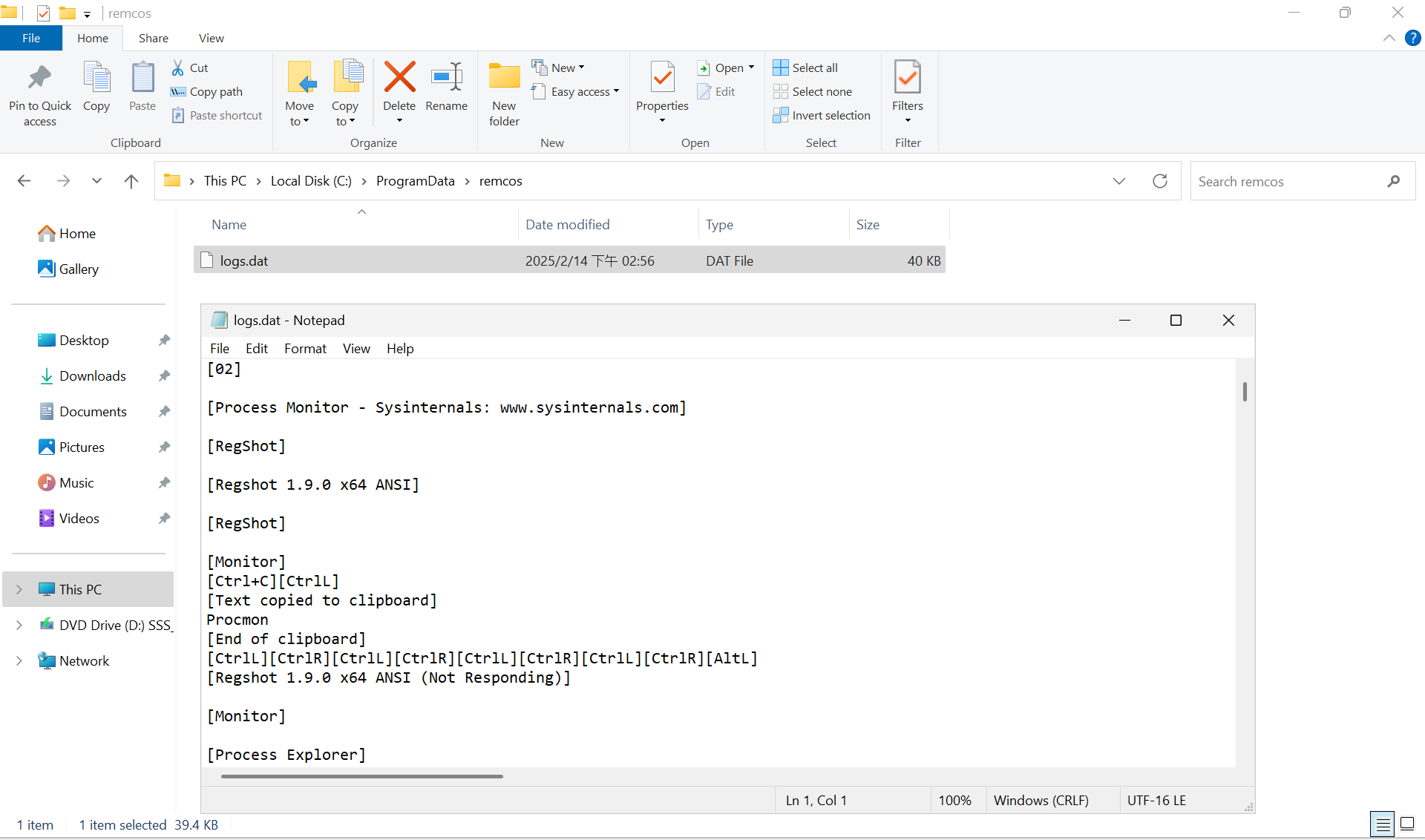Click the Cut scissors icon
Viewport: 1425px width, 840px height.
click(x=178, y=68)
